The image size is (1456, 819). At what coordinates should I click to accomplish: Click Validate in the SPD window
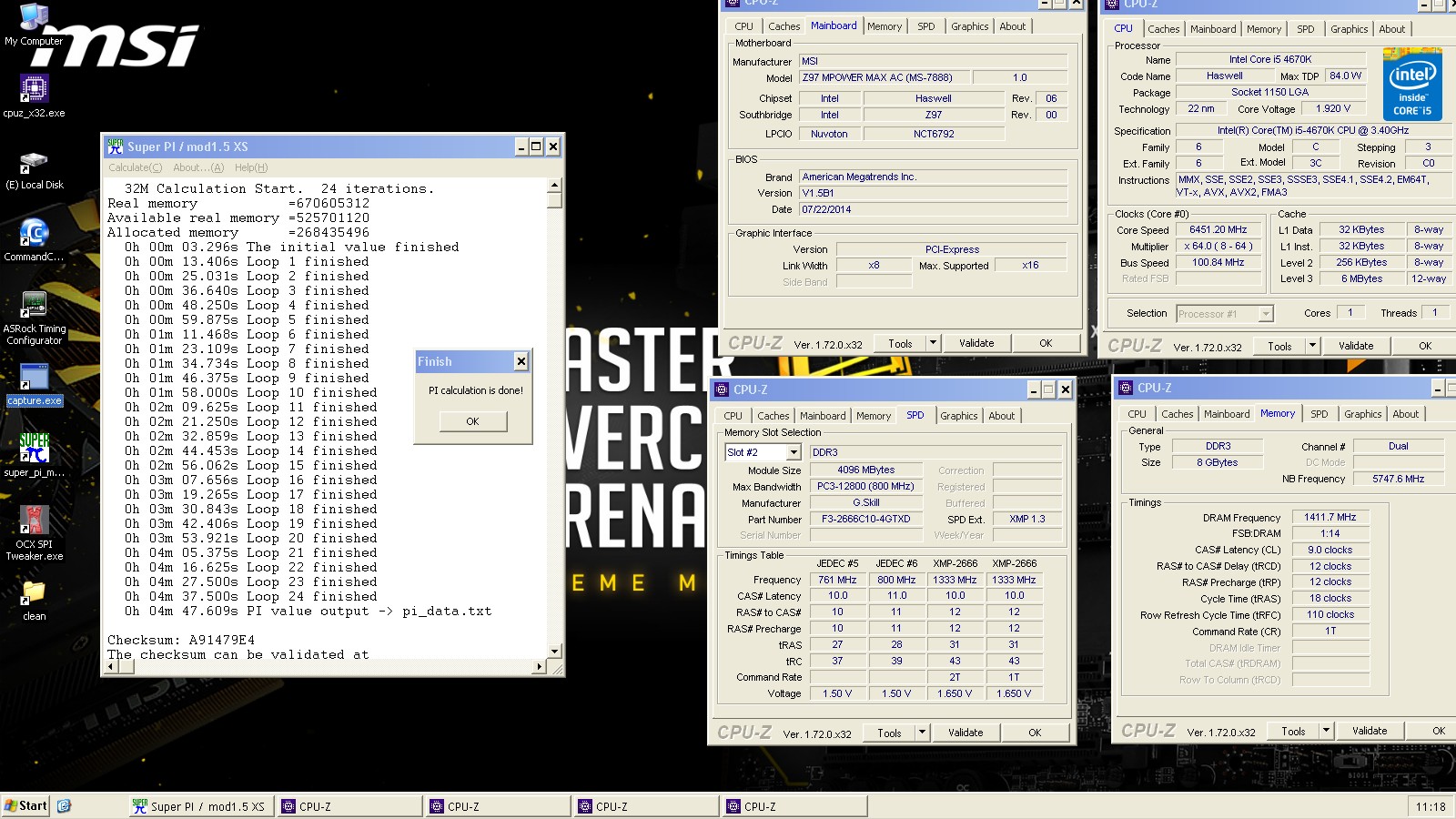click(966, 733)
